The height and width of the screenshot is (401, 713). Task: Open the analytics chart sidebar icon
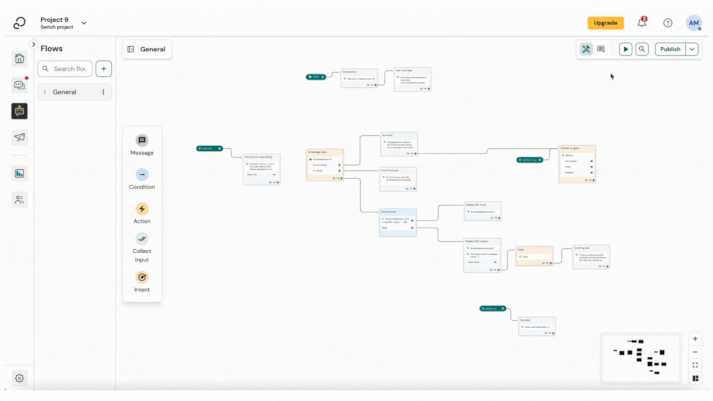click(x=19, y=174)
